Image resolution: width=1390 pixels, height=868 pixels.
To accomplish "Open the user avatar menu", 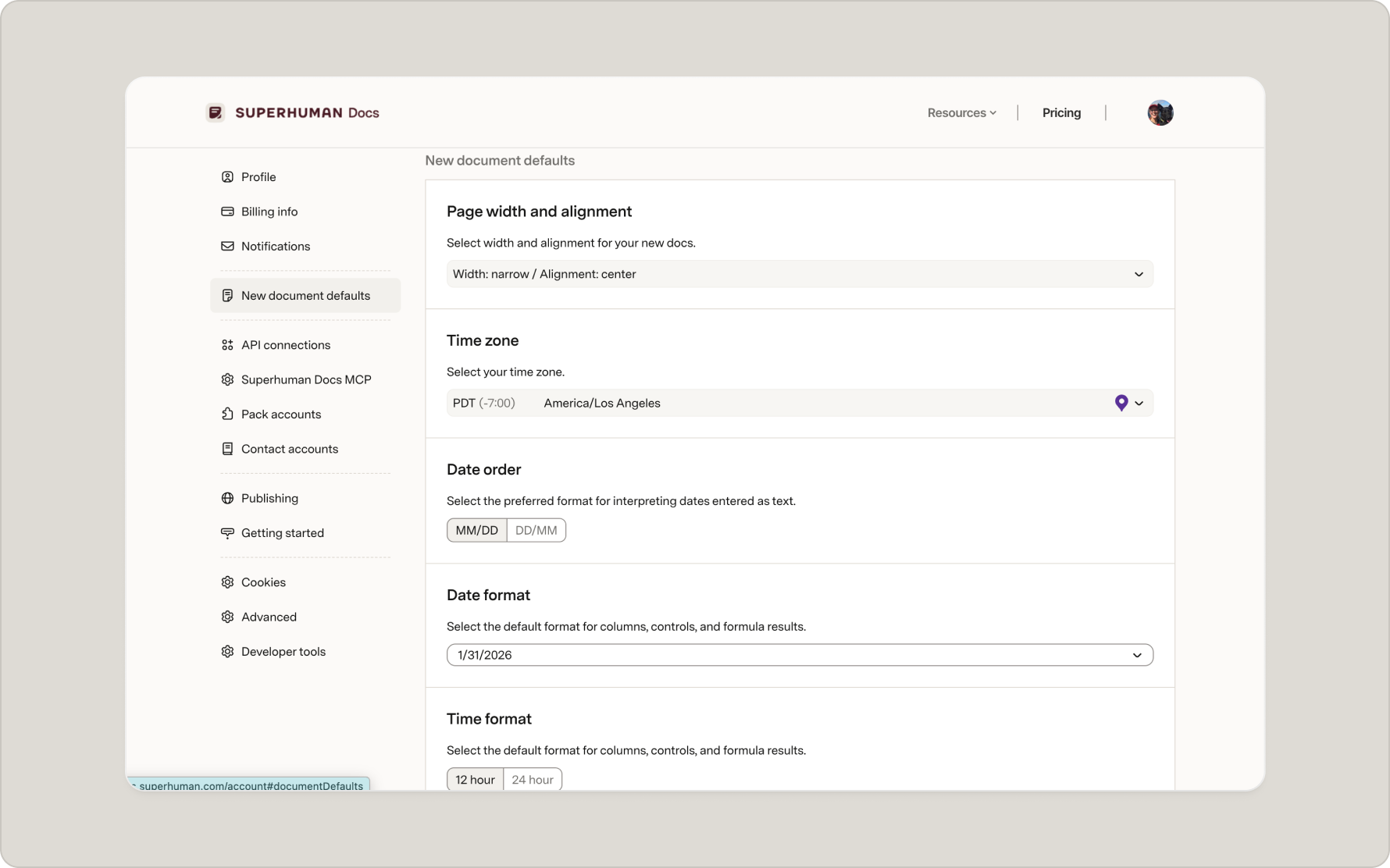I will (x=1160, y=112).
